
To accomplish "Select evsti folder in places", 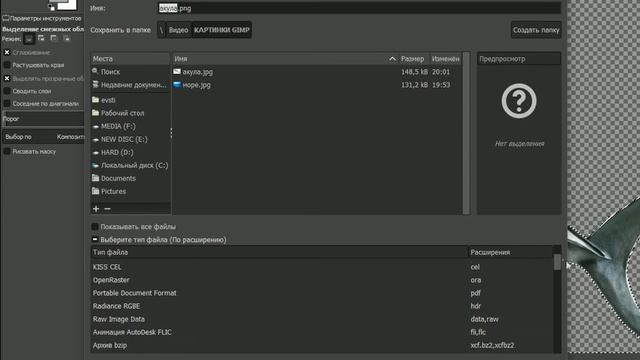I will coord(130,100).
